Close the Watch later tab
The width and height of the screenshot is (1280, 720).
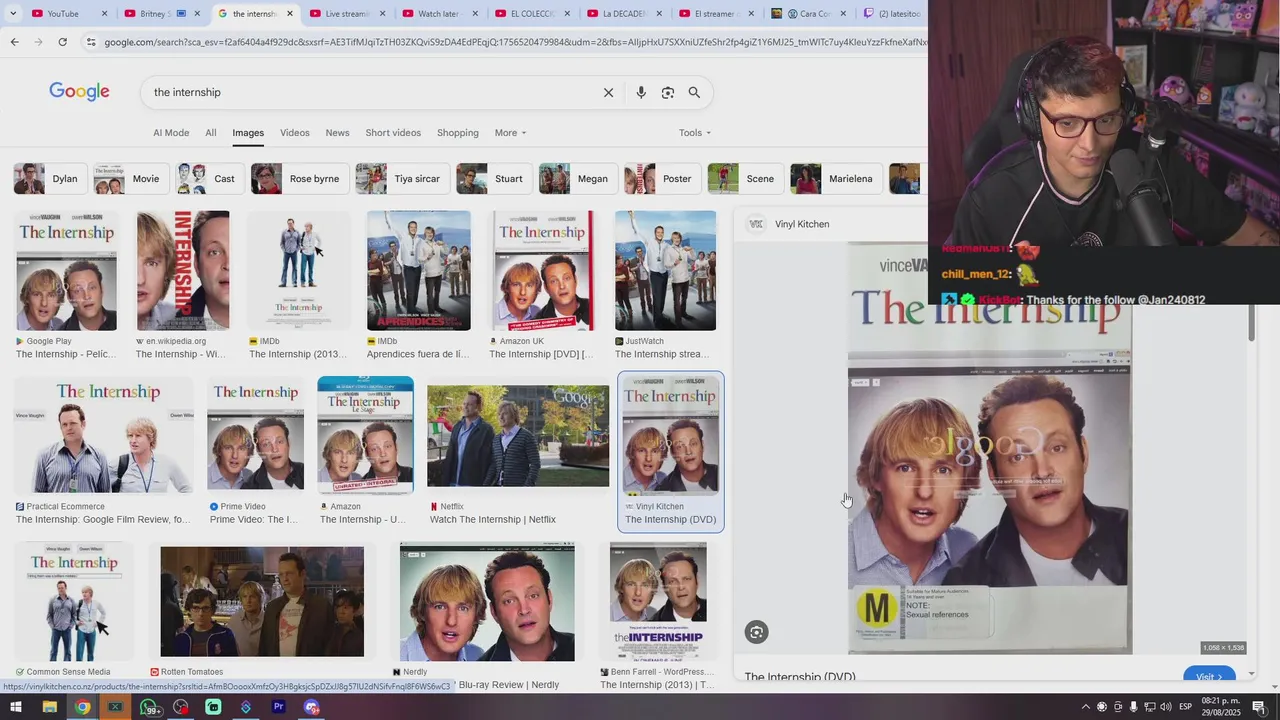pos(476,14)
